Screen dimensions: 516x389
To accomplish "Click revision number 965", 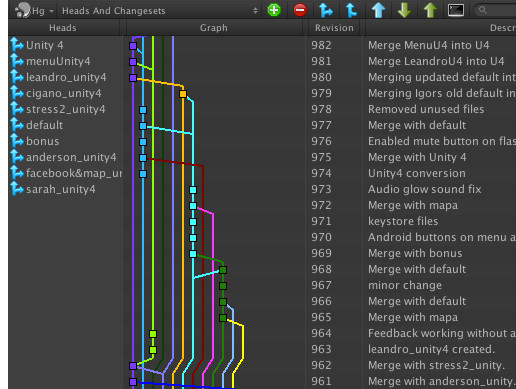I will pyautogui.click(x=321, y=317).
